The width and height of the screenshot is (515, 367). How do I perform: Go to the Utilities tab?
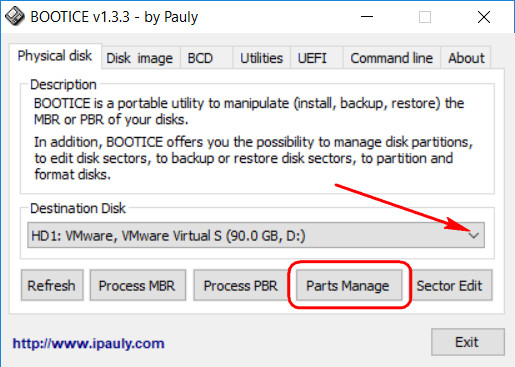[262, 58]
